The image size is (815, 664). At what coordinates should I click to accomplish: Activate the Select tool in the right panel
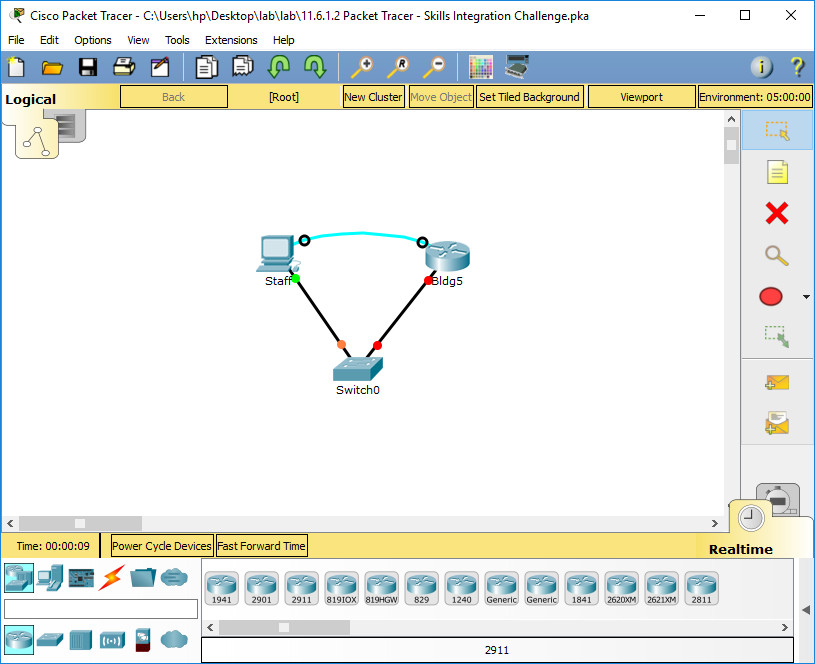tap(777, 130)
